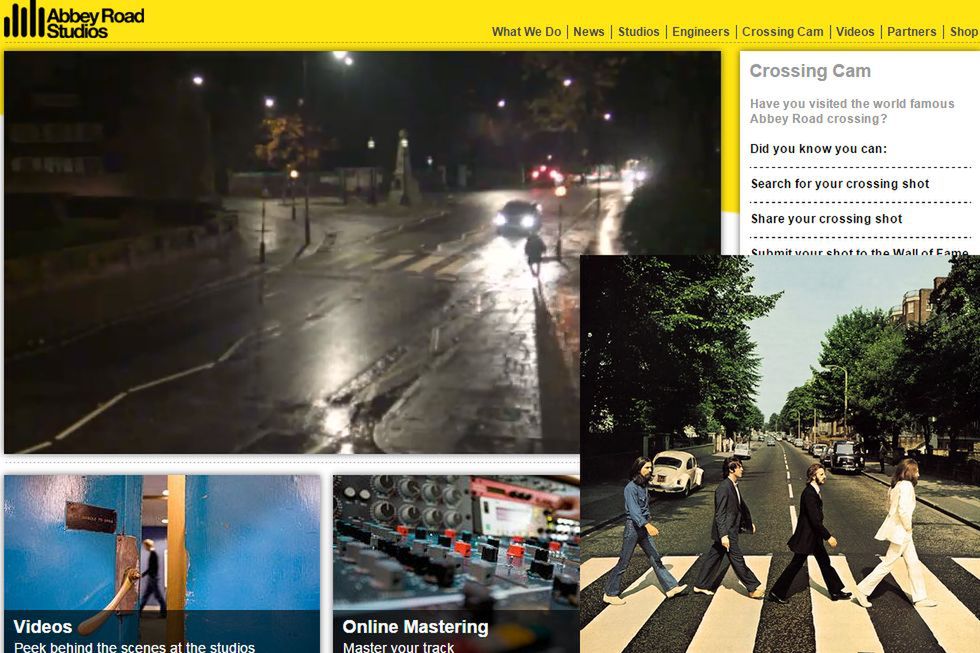Select Search for your crossing shot
This screenshot has height=653, width=980.
[840, 184]
